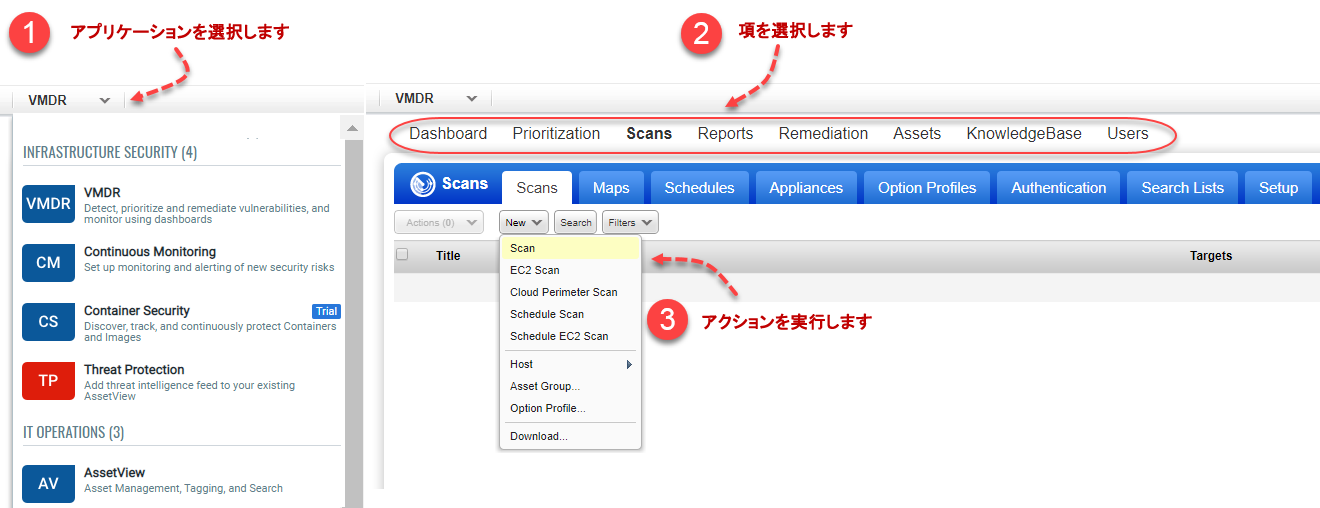Go to Users section
Image resolution: width=1320 pixels, height=508 pixels.
[x=1127, y=133]
